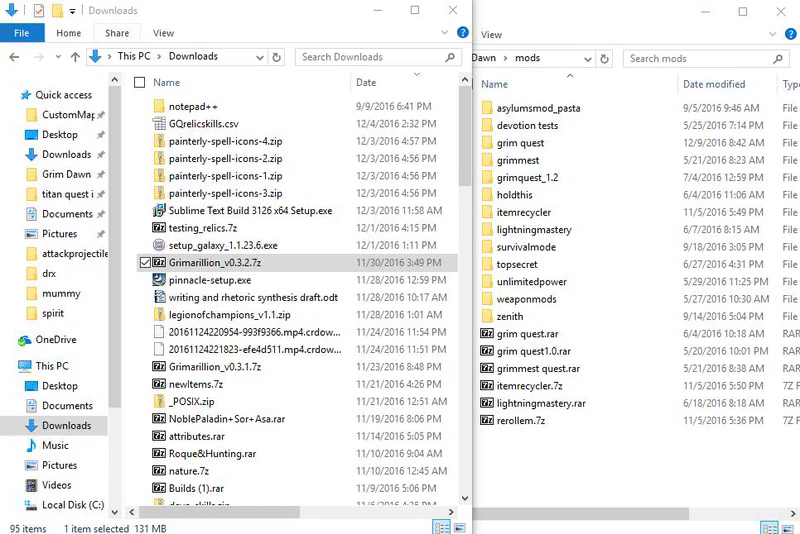Screen dimensions: 800x534
Task: Select the itemrecycler.7z archive icon in mods
Action: click(487, 386)
